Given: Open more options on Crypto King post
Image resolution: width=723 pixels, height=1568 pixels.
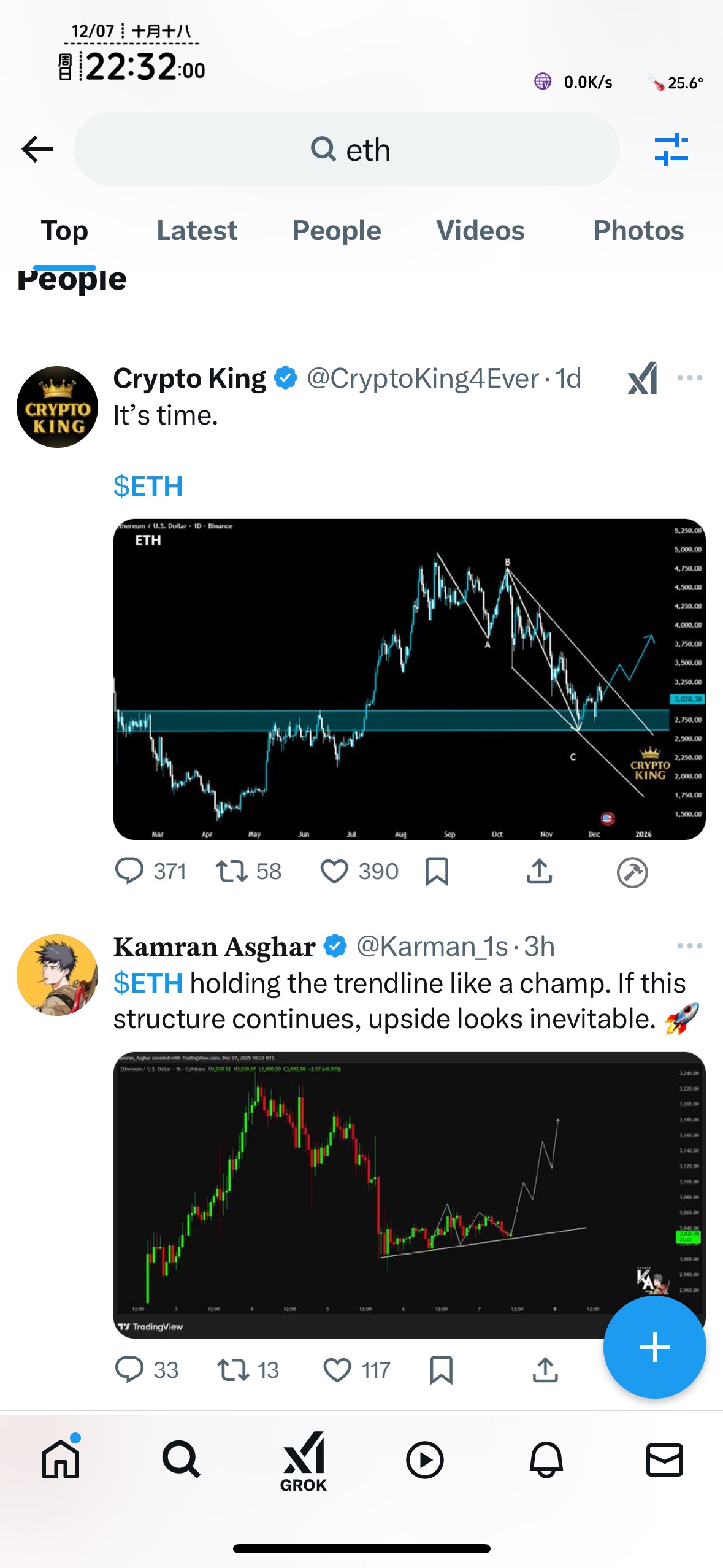Looking at the screenshot, I should (x=689, y=379).
